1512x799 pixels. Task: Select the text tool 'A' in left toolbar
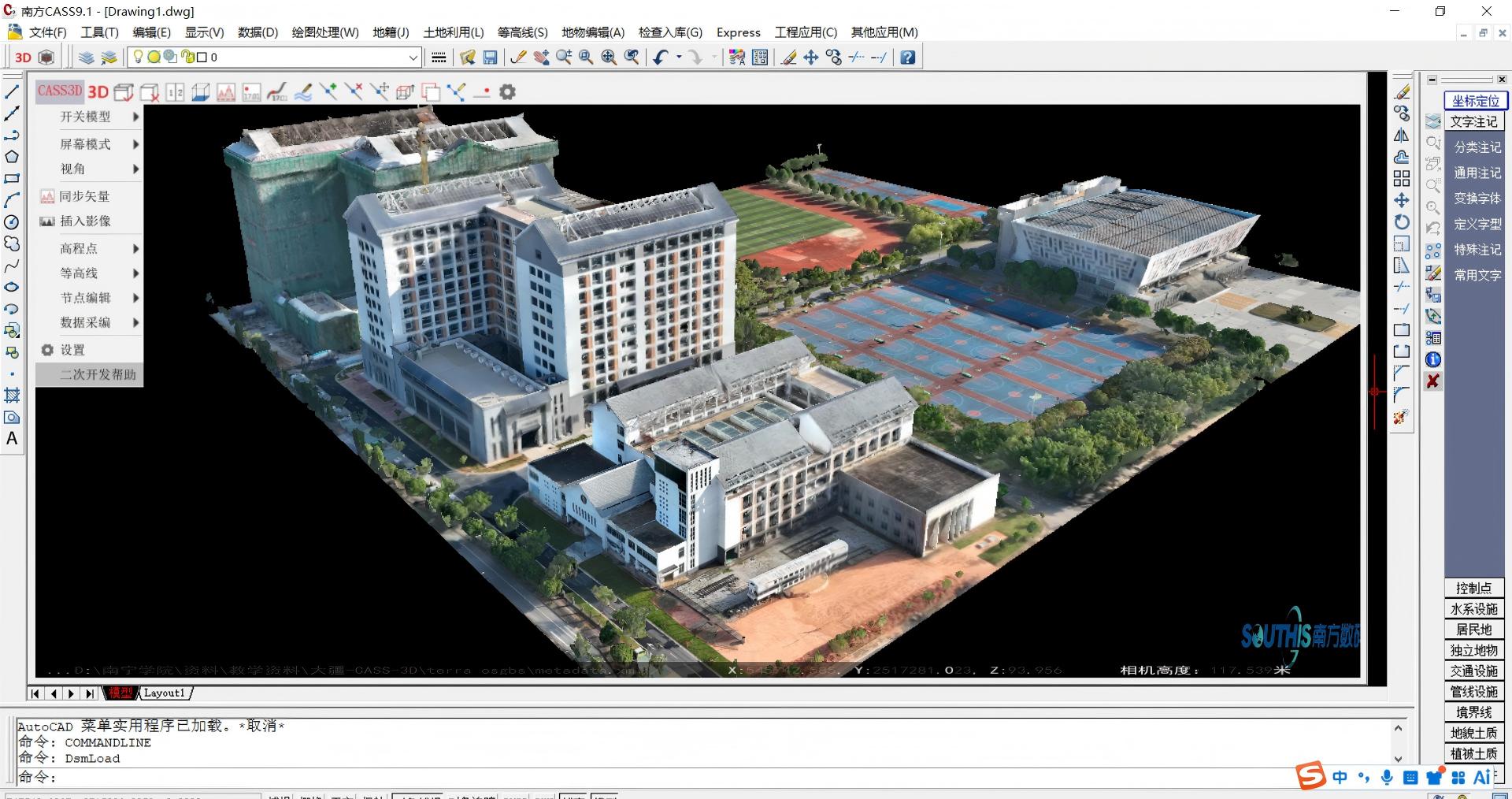(12, 439)
